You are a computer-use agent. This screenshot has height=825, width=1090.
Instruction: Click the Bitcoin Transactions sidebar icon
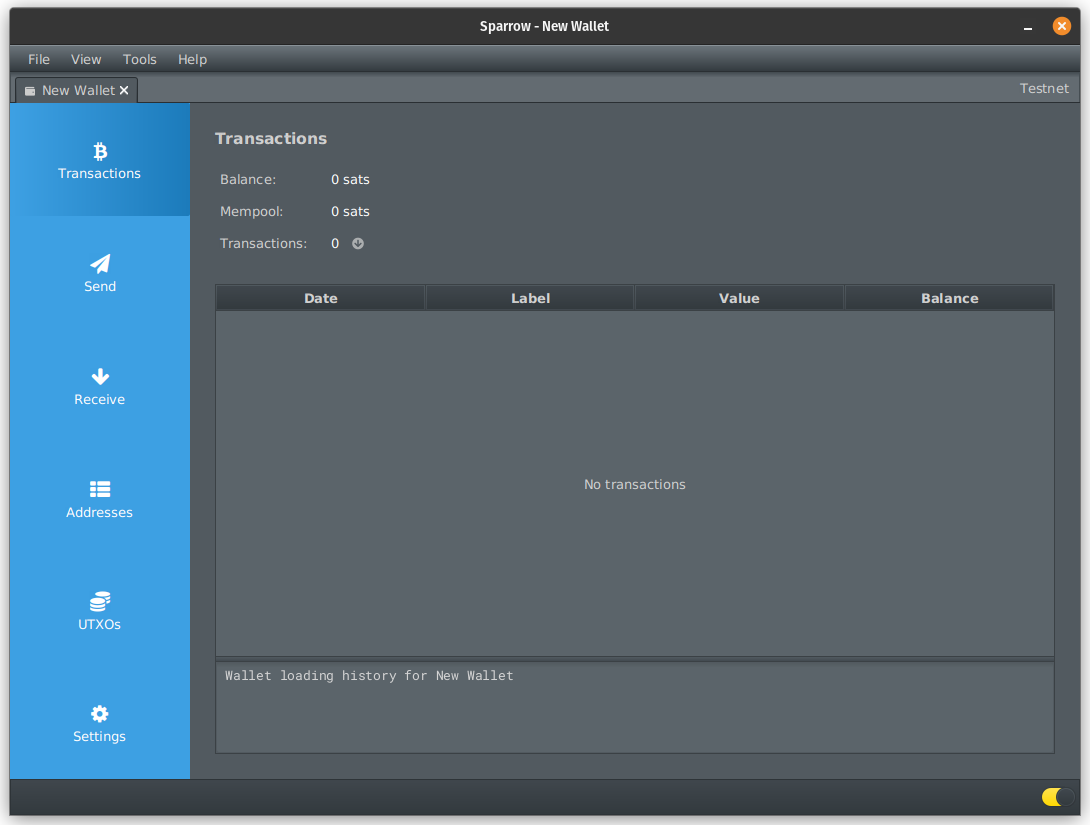100,151
